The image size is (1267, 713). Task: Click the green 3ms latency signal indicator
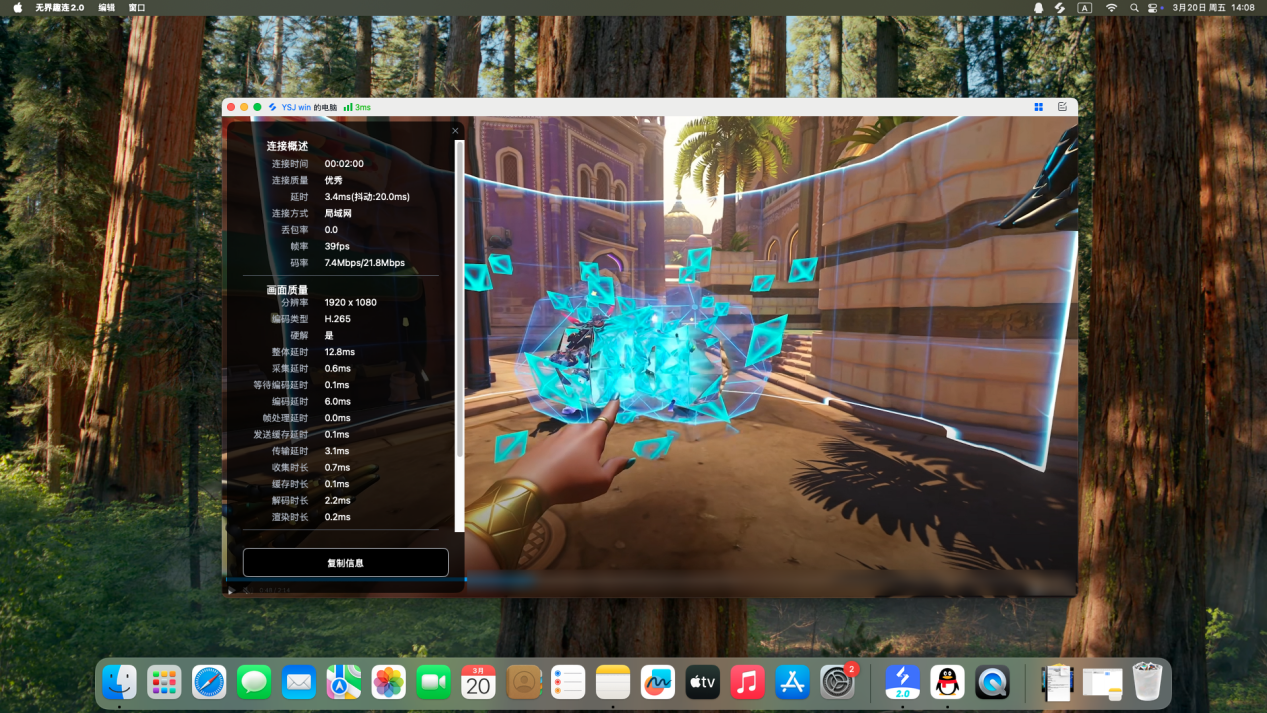point(357,107)
